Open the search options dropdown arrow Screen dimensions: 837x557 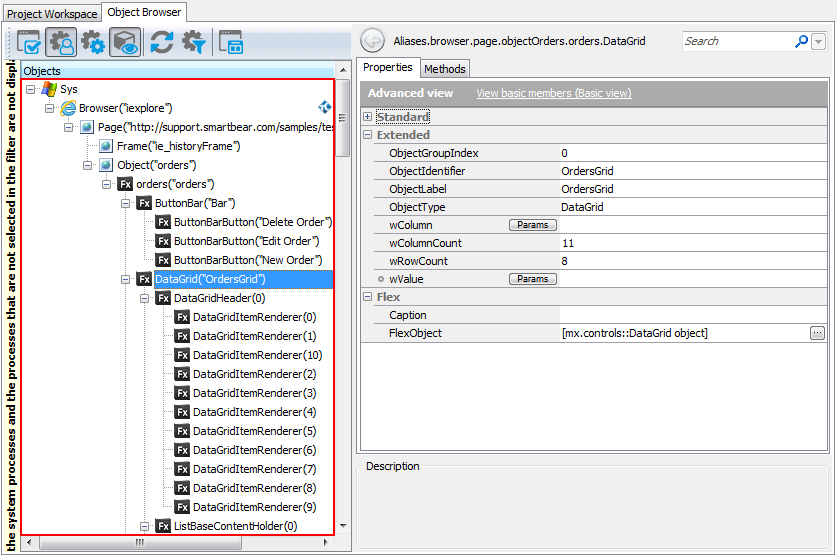click(x=818, y=42)
